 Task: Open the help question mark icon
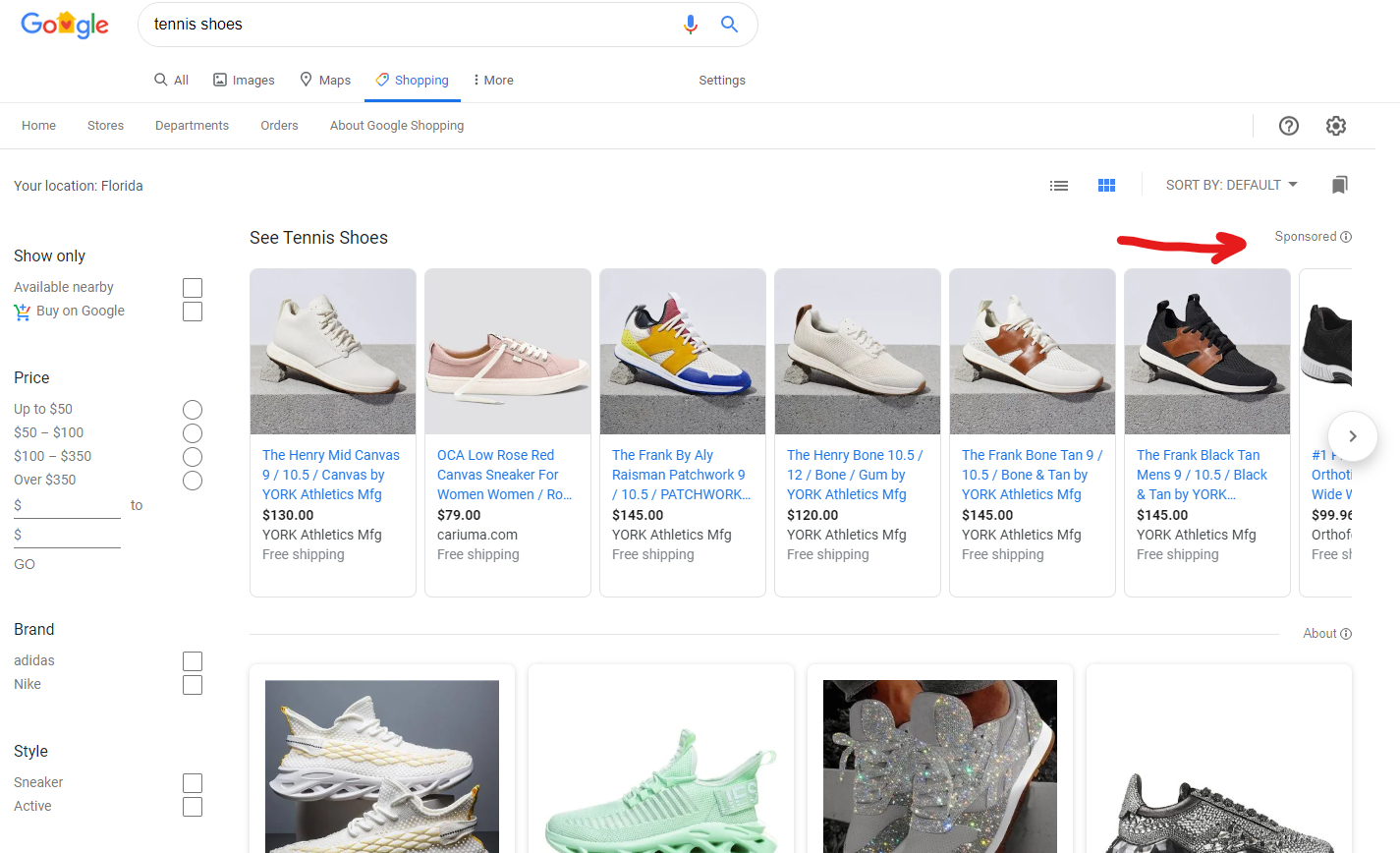point(1289,126)
